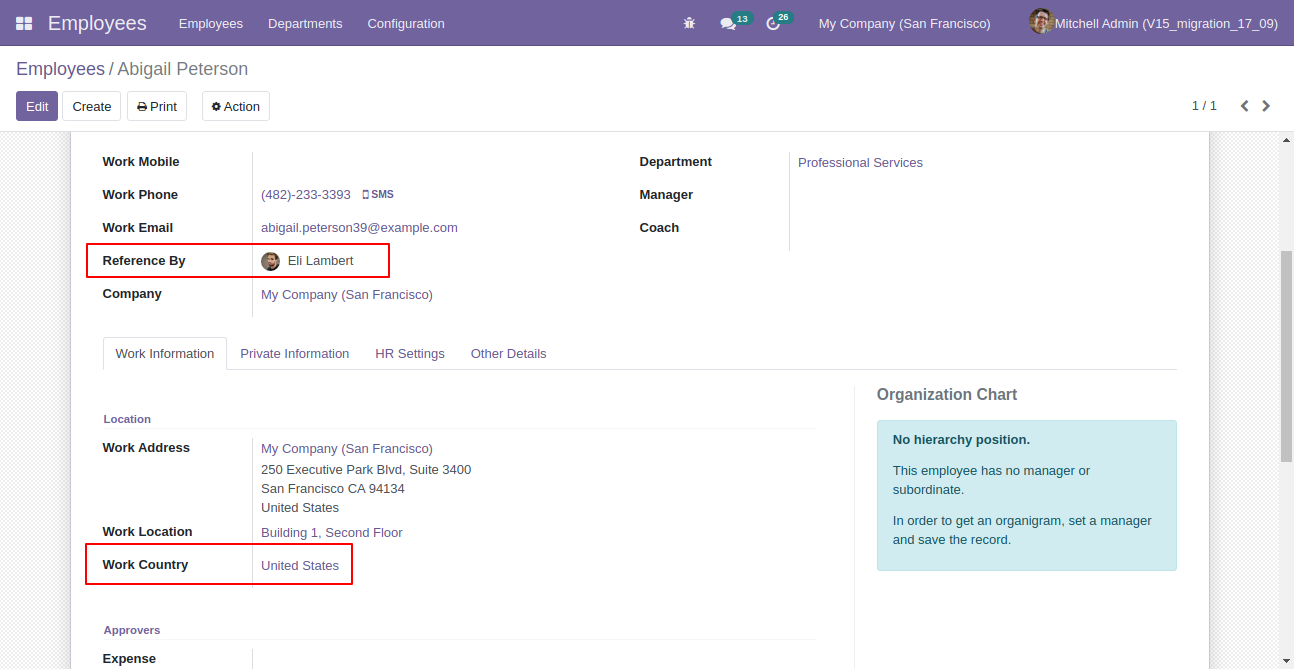Click the Create button
This screenshot has width=1294, height=669.
92,106
